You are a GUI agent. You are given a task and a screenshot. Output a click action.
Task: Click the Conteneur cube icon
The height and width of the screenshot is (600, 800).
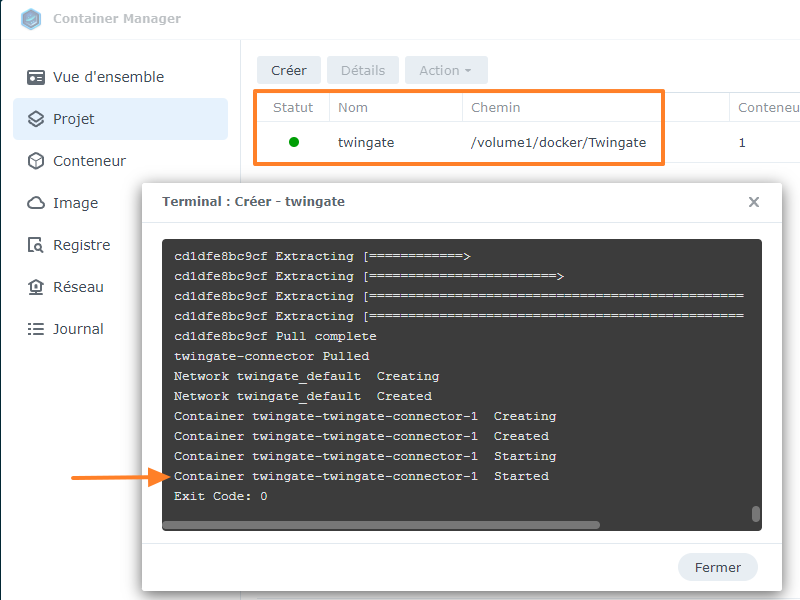36,161
